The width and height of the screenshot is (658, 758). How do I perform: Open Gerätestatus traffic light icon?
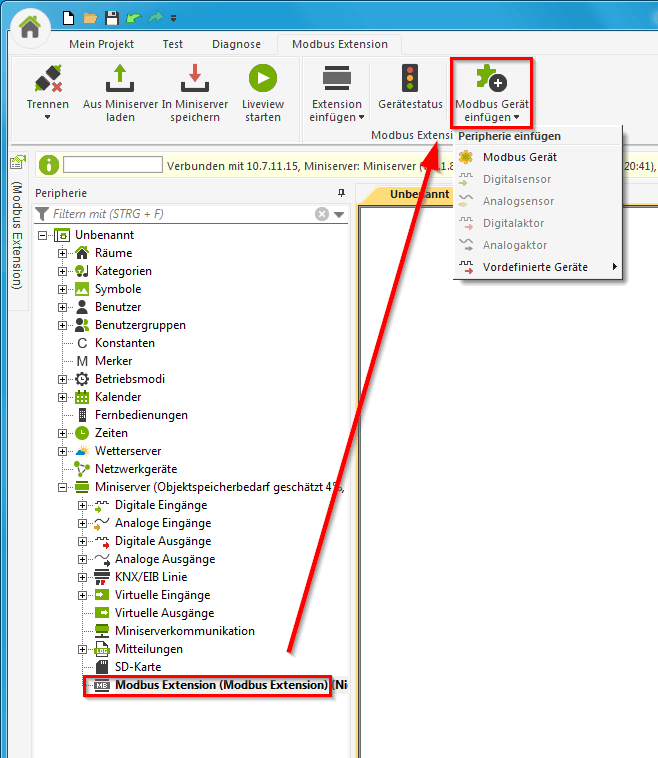pyautogui.click(x=410, y=79)
